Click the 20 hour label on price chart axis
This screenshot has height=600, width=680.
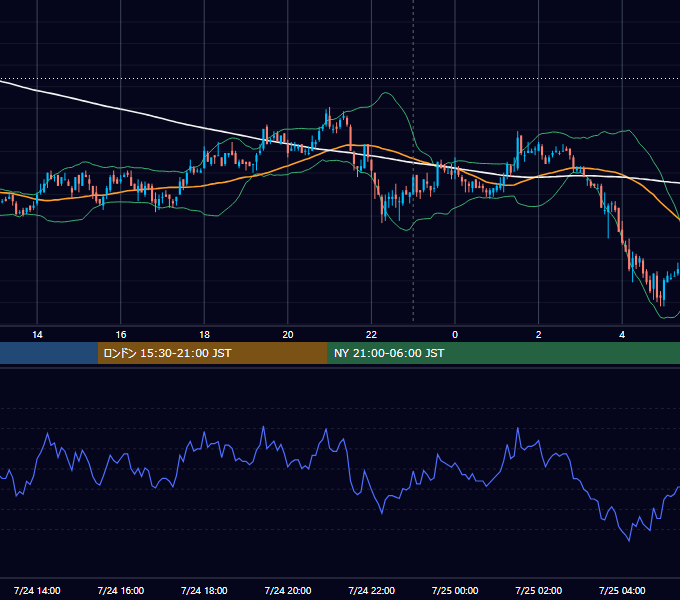tap(288, 335)
